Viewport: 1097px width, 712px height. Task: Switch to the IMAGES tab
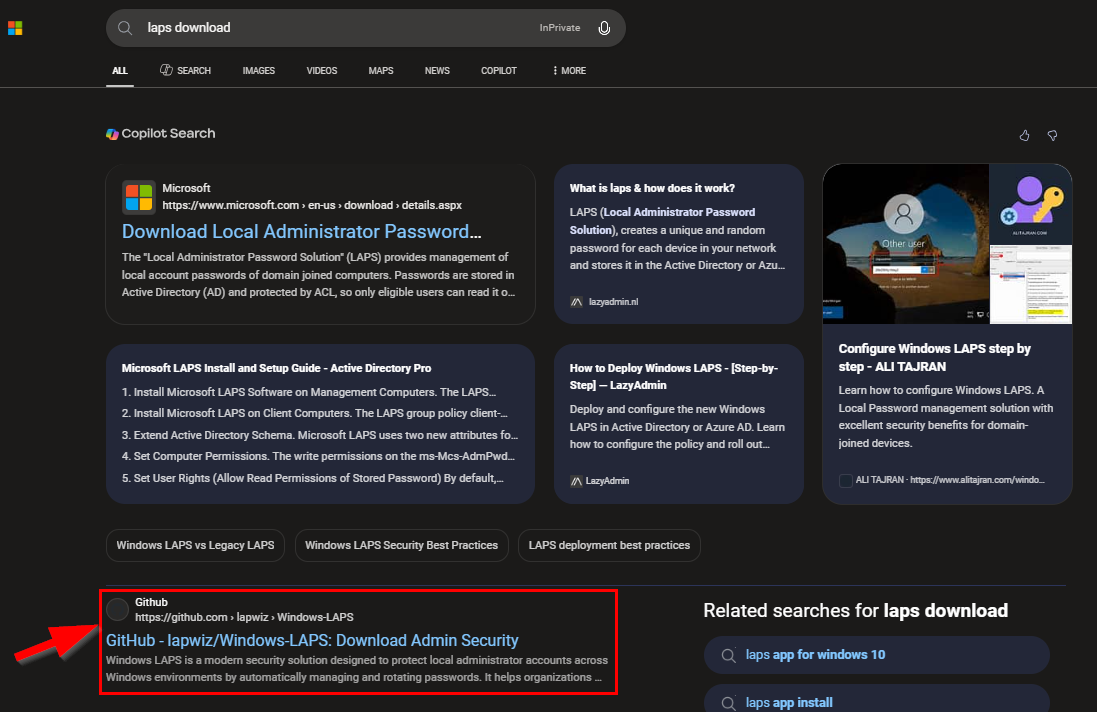pos(258,71)
